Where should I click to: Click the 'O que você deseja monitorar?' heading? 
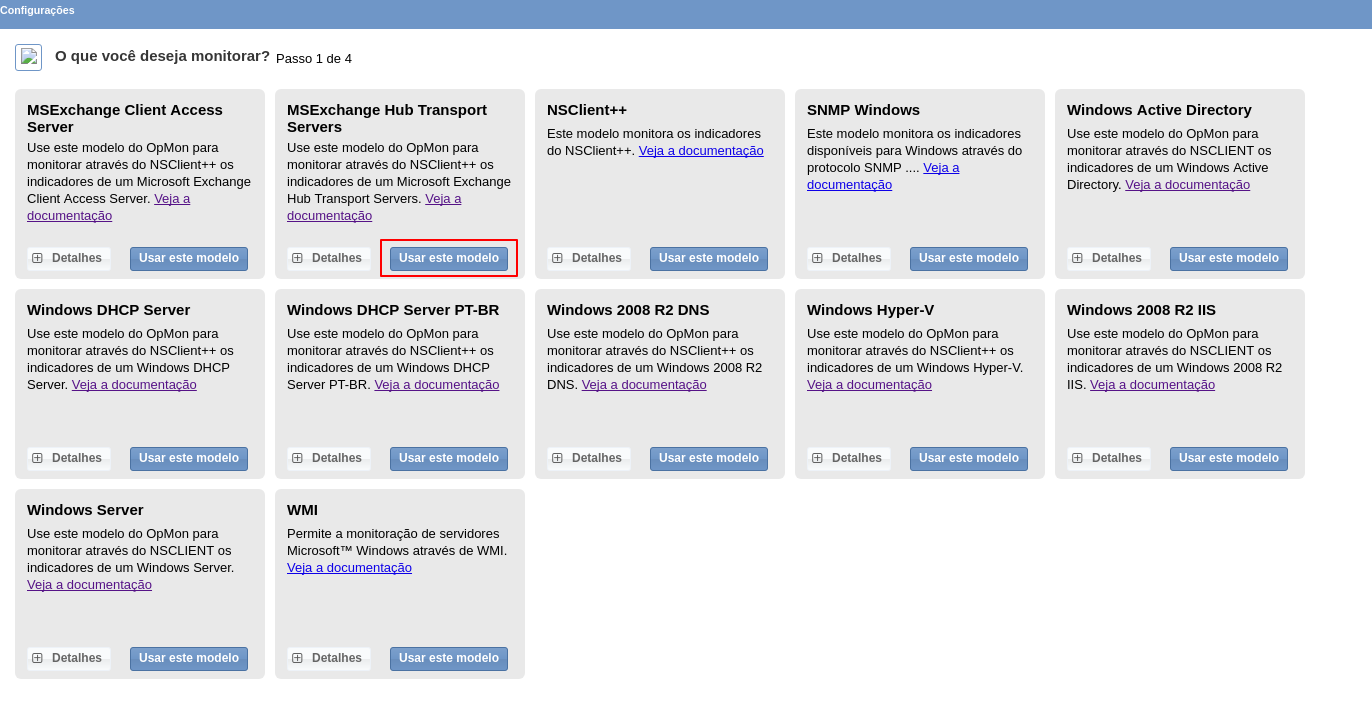[x=162, y=56]
